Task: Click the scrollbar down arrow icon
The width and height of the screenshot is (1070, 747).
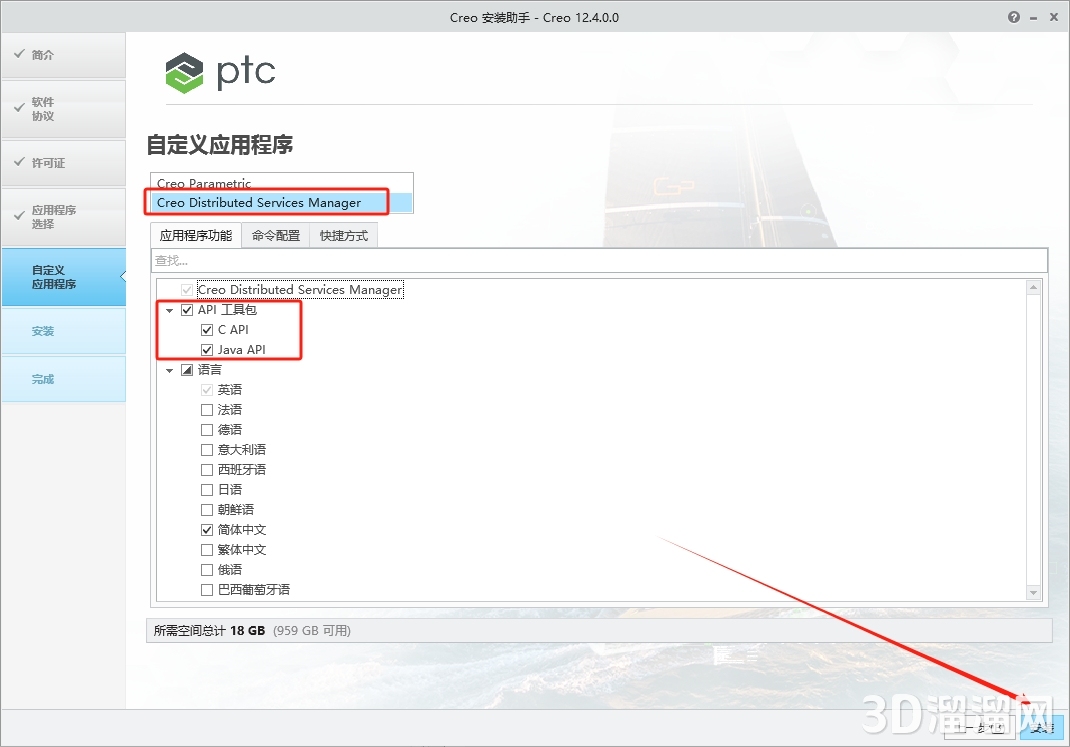Action: [1033, 592]
